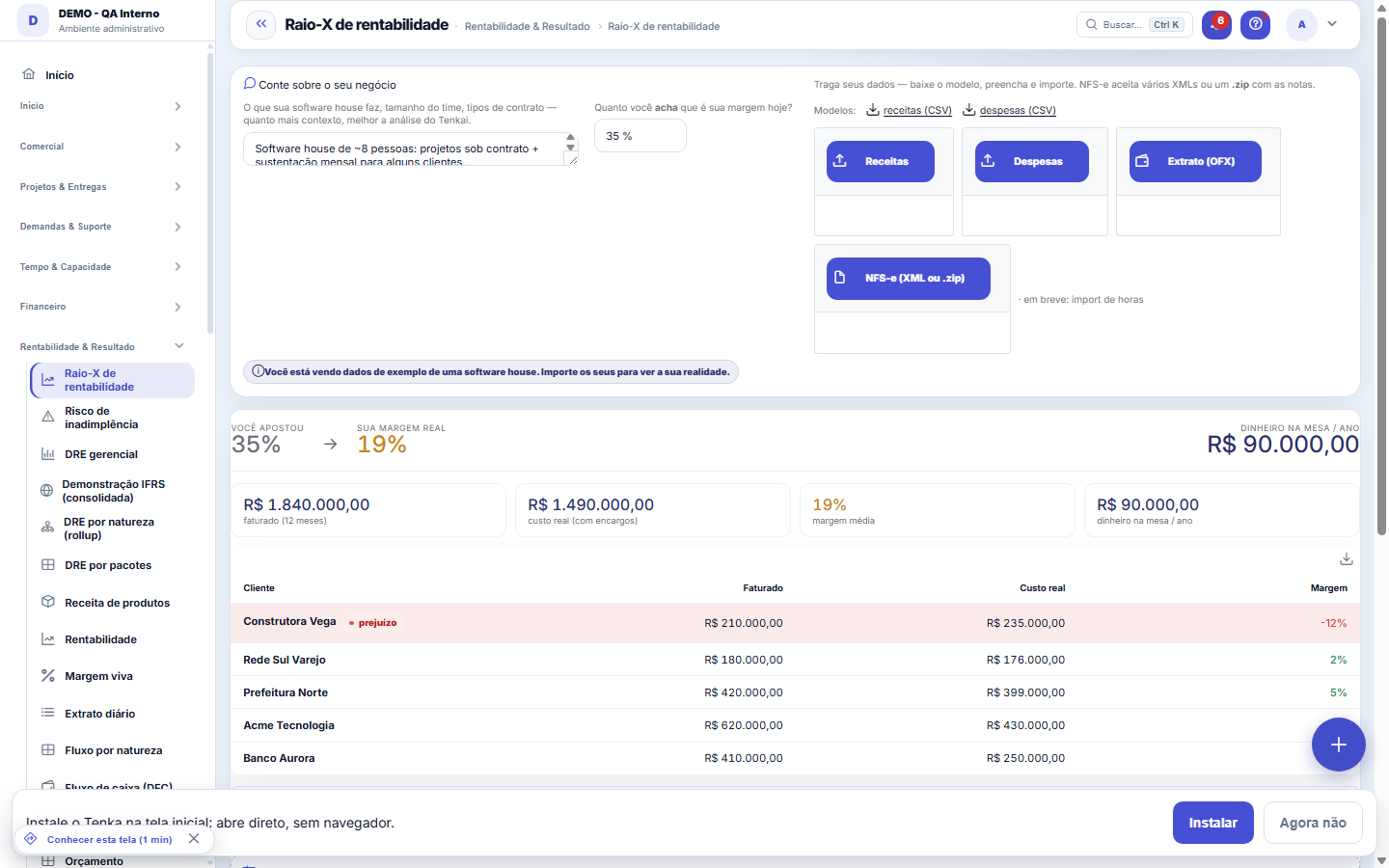Expand the Início section chevron
Viewport: 1389px width, 868px height.
(177, 106)
